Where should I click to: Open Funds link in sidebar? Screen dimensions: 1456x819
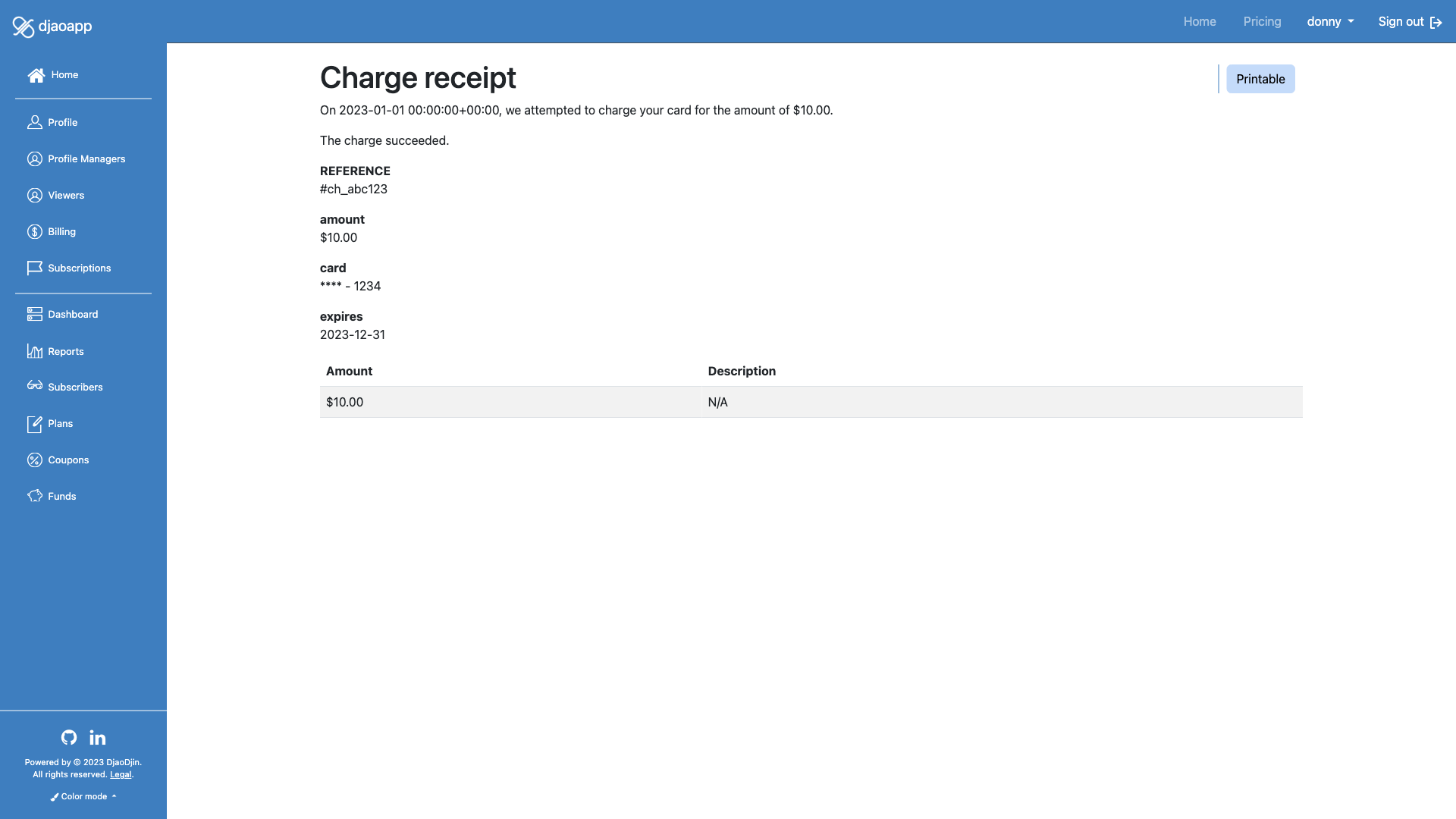click(61, 496)
